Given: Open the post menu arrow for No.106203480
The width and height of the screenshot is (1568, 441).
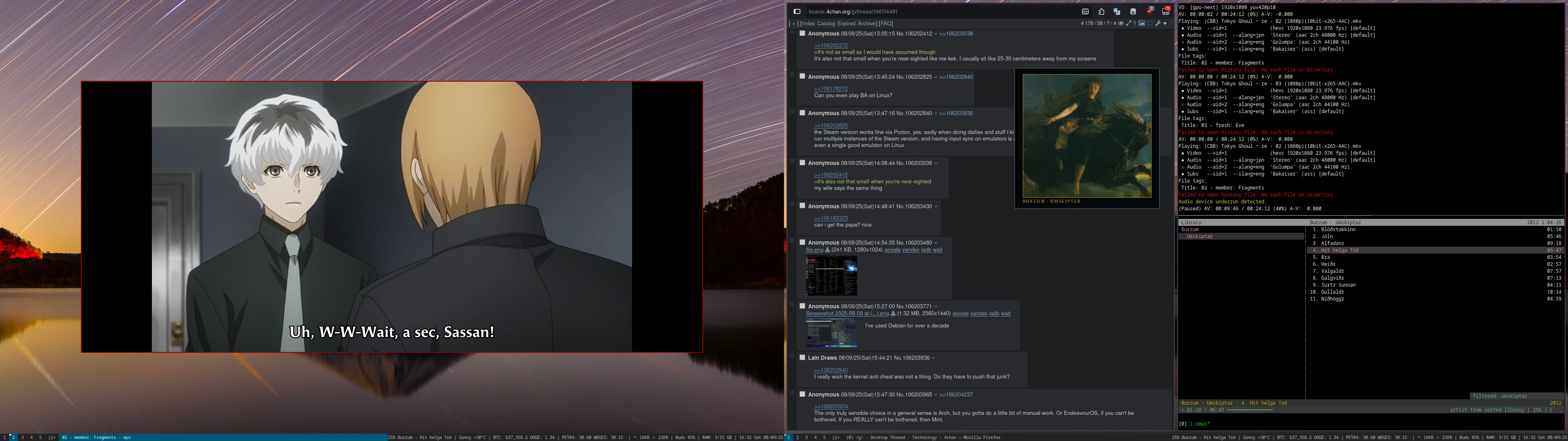Looking at the screenshot, I should click(x=936, y=243).
